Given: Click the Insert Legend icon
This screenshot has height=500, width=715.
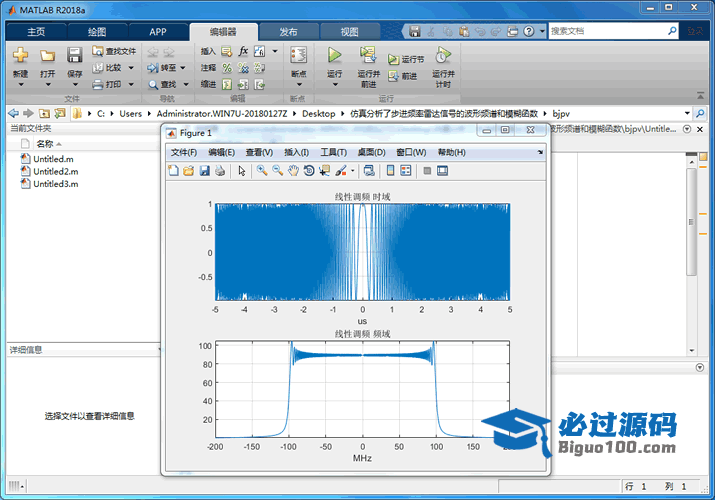Looking at the screenshot, I should click(x=405, y=171).
